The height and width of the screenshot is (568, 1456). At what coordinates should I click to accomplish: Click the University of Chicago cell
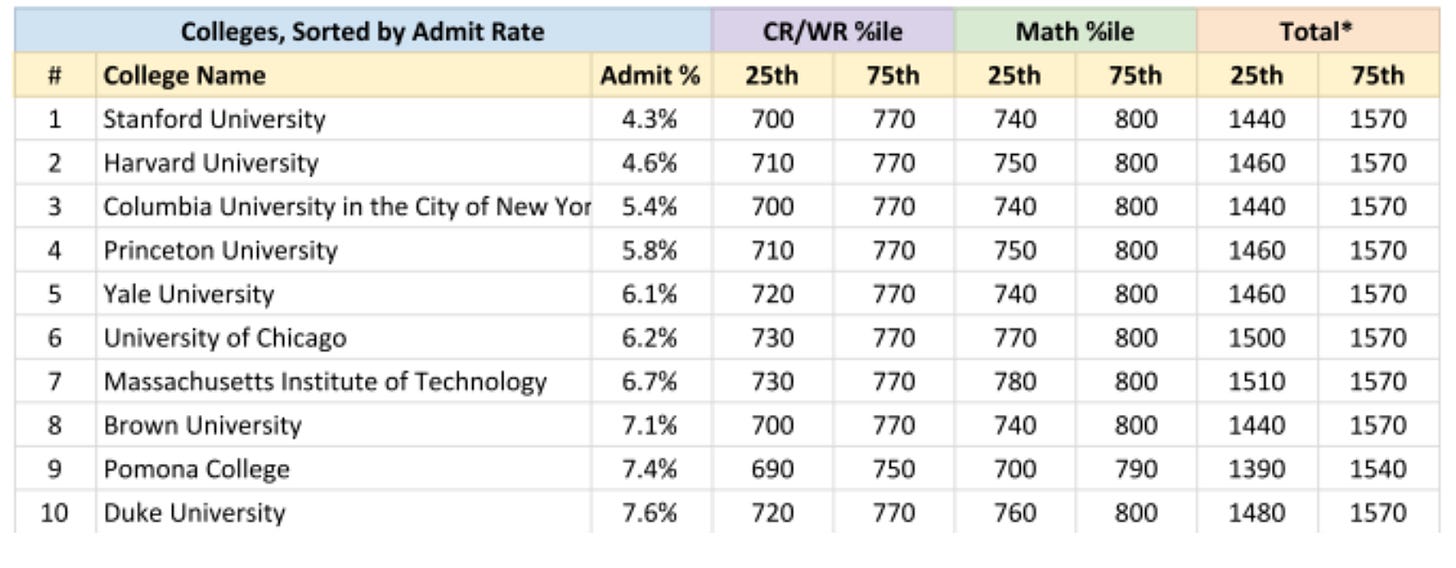coord(225,339)
